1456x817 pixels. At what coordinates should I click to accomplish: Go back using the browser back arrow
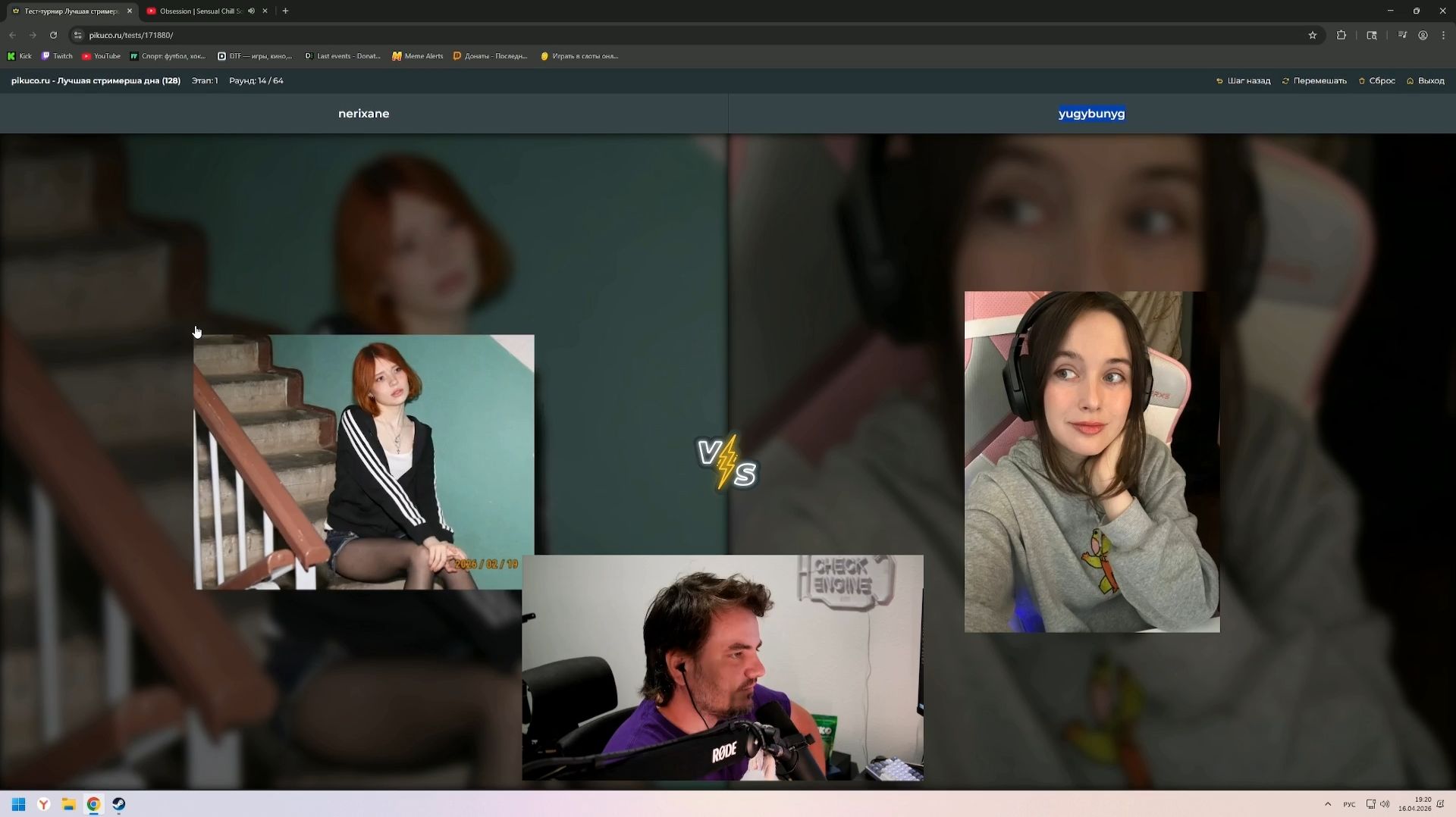pyautogui.click(x=12, y=35)
